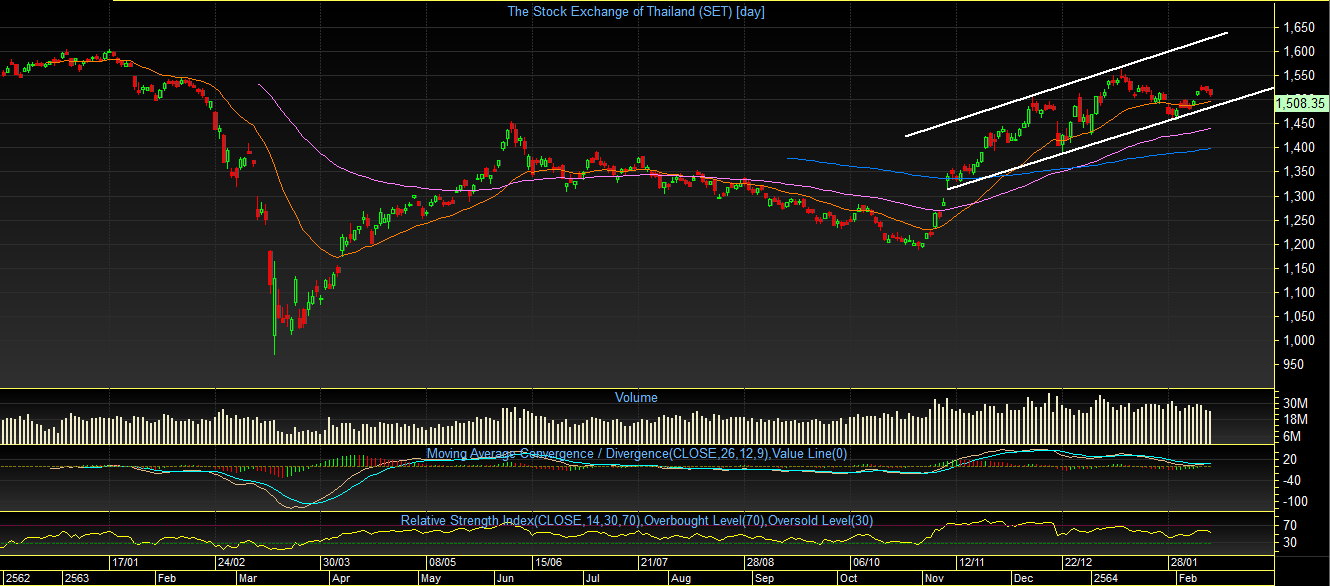Click the 1,200 price axis label
The height and width of the screenshot is (586, 1330).
pyautogui.click(x=1300, y=244)
